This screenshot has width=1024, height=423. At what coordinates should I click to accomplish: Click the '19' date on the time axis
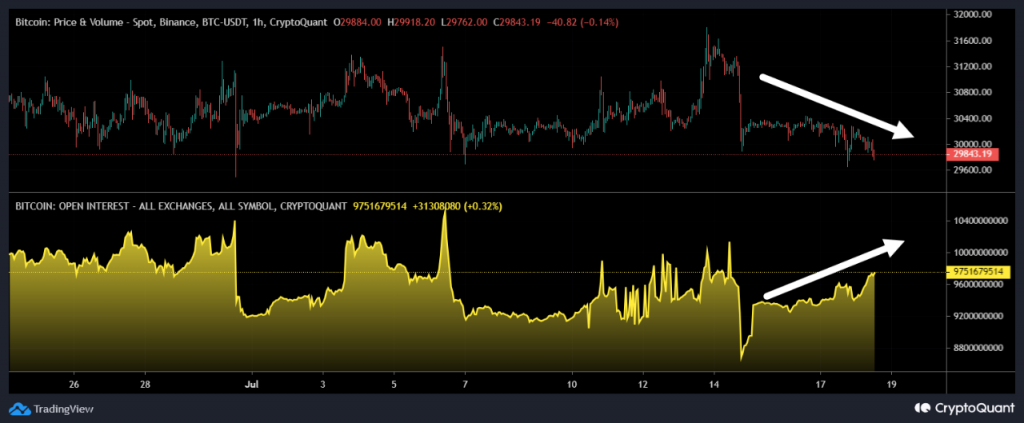tap(892, 384)
